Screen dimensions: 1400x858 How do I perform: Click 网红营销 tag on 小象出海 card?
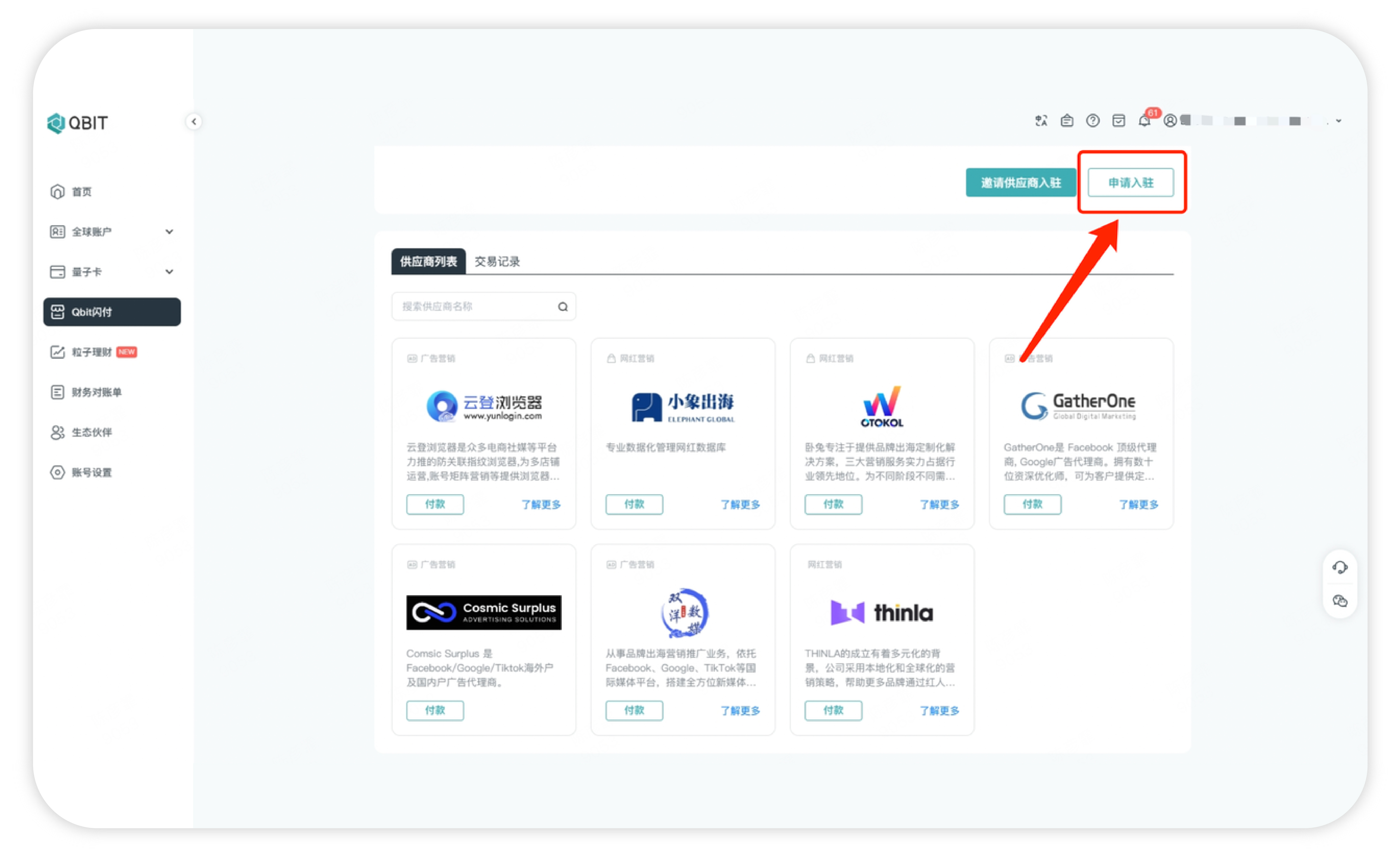point(631,359)
